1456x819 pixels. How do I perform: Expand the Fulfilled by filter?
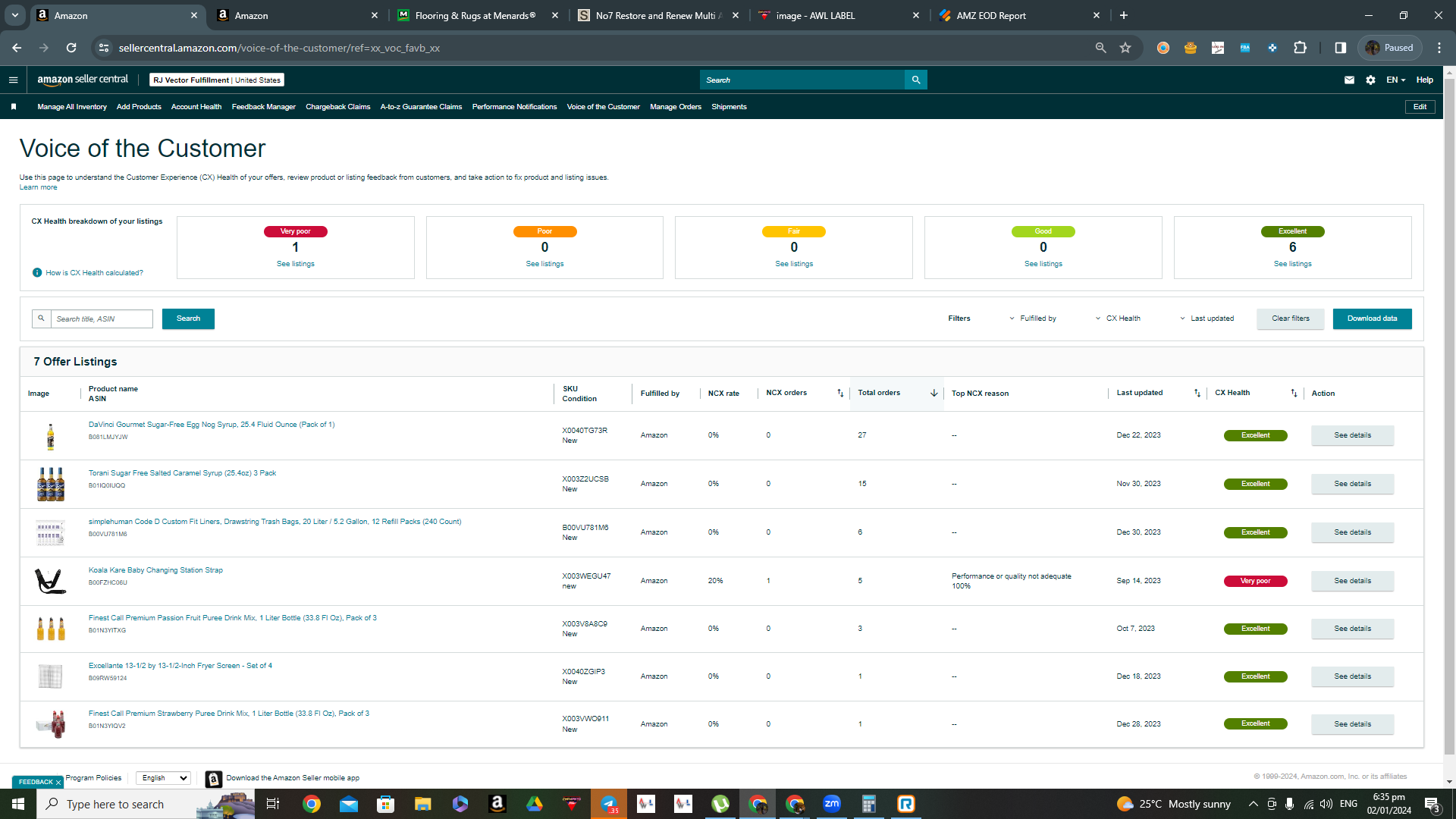tap(1032, 318)
